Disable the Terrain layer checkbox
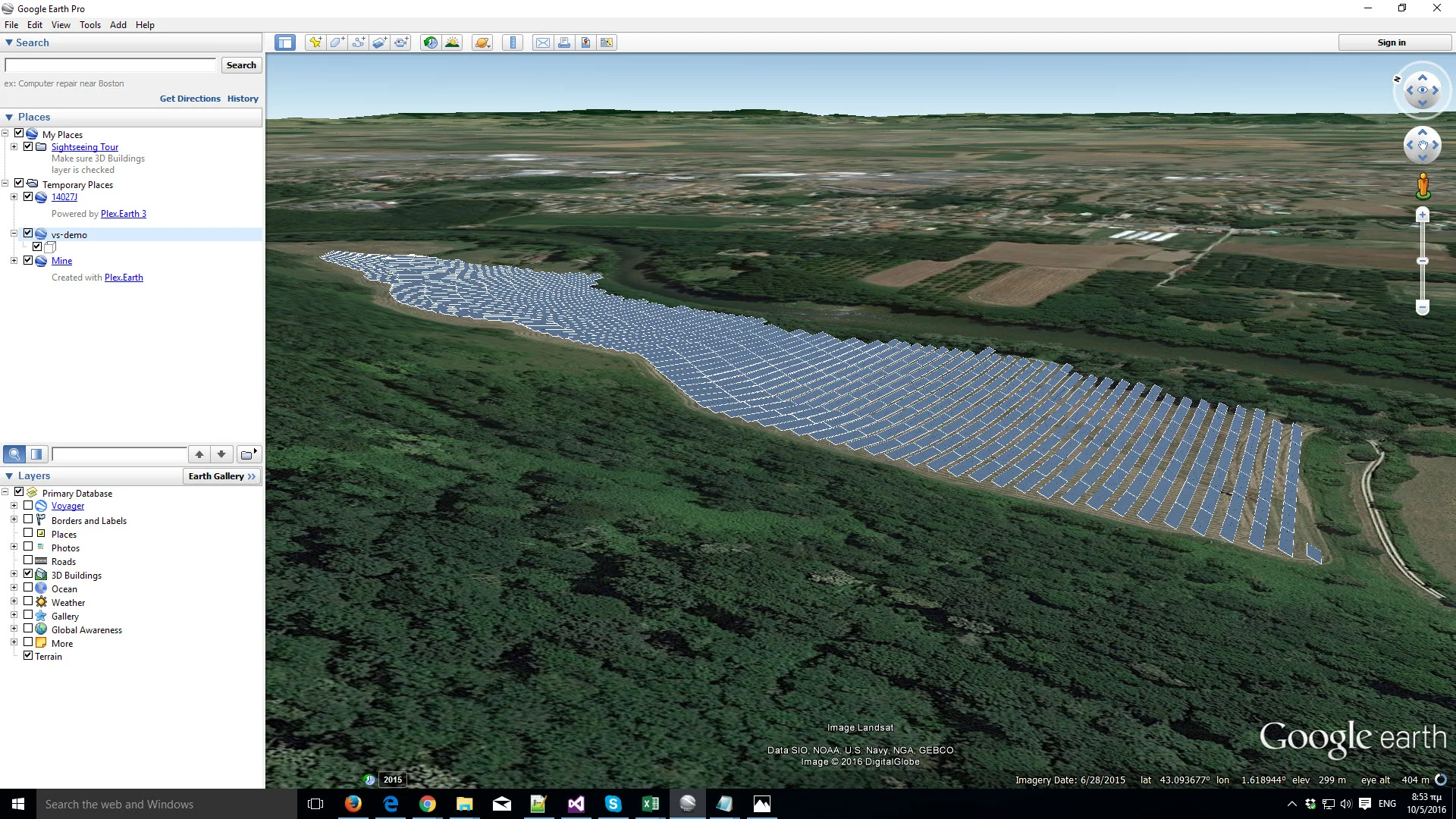The height and width of the screenshot is (819, 1456). coord(28,655)
